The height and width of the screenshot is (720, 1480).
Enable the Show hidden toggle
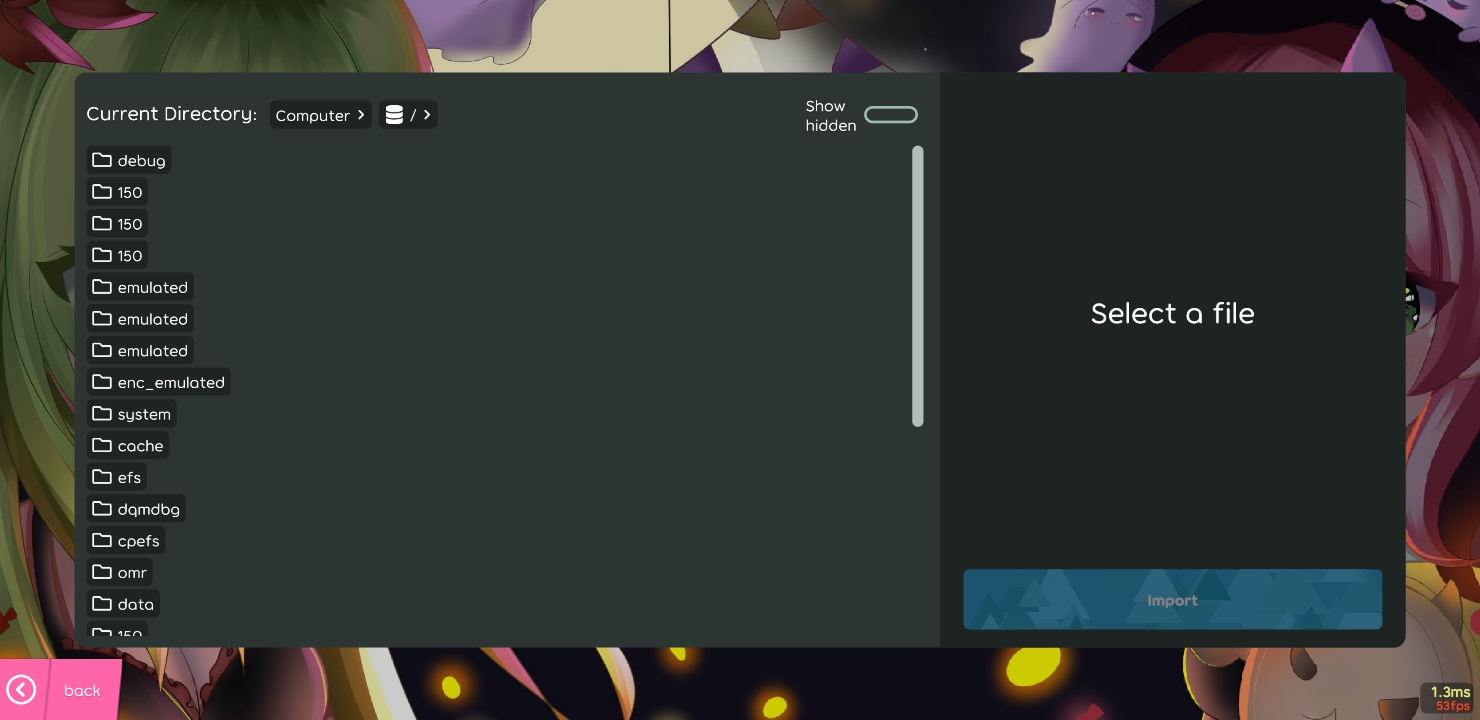click(890, 114)
